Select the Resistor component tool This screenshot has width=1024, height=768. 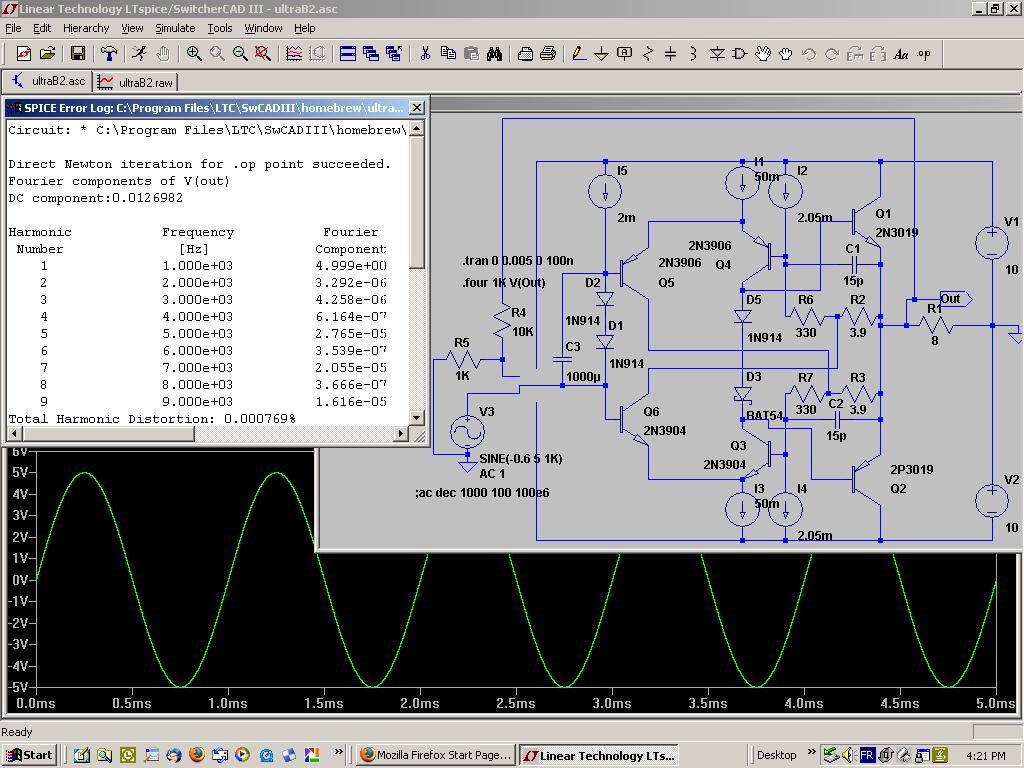click(648, 54)
